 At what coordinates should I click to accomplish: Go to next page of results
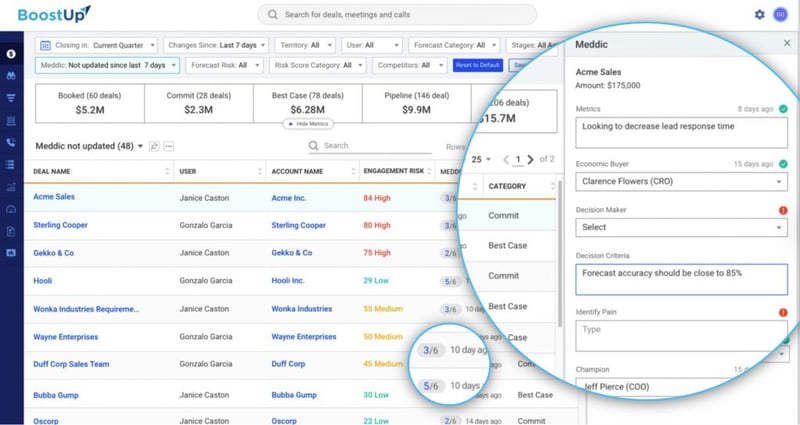pos(531,160)
